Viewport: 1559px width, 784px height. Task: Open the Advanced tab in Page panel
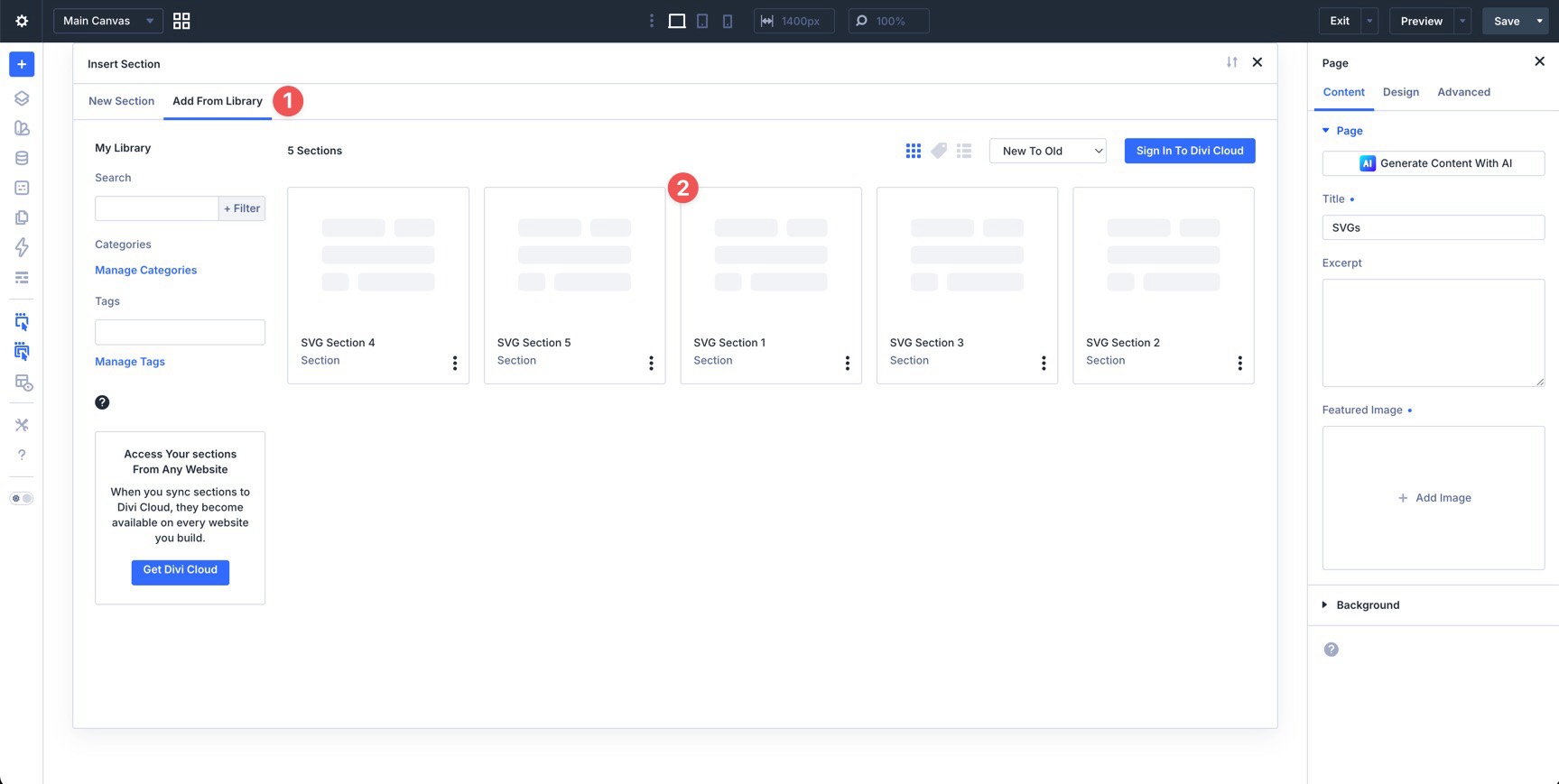coord(1463,92)
